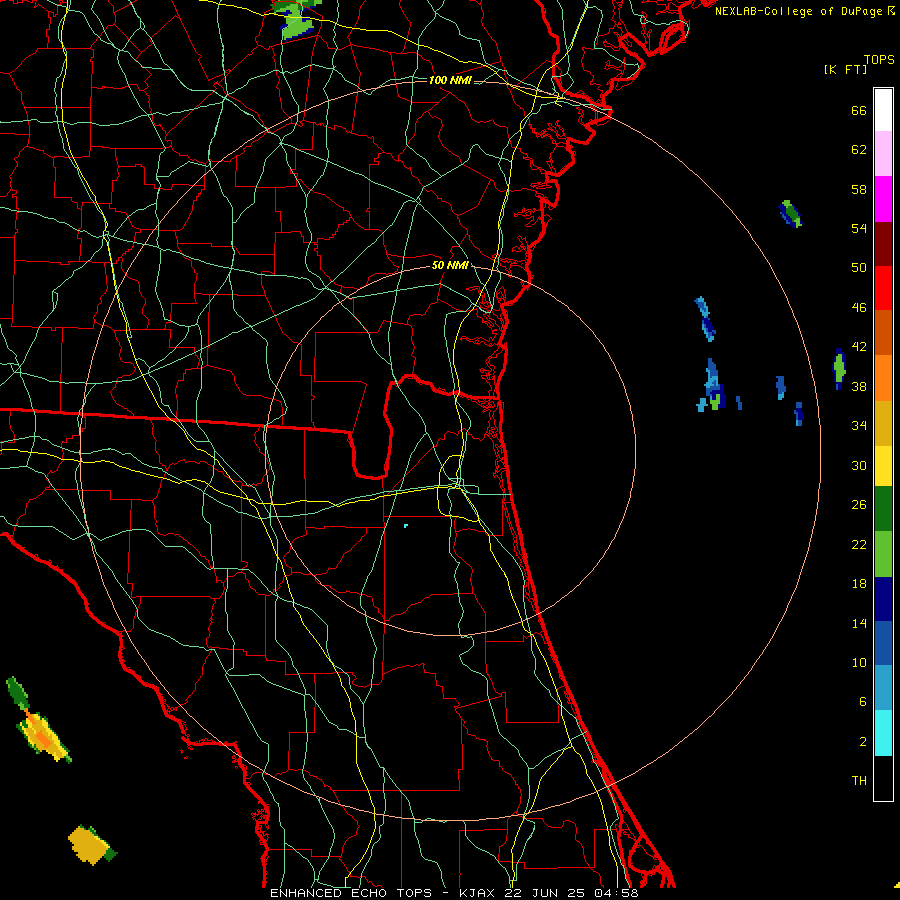Click the light pink legend swatch
900x900 pixels.
(883, 153)
